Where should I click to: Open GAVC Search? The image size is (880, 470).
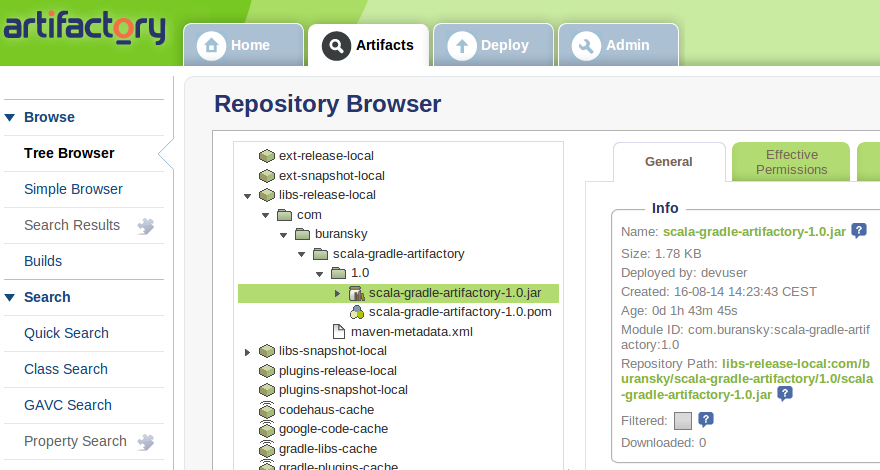(68, 405)
